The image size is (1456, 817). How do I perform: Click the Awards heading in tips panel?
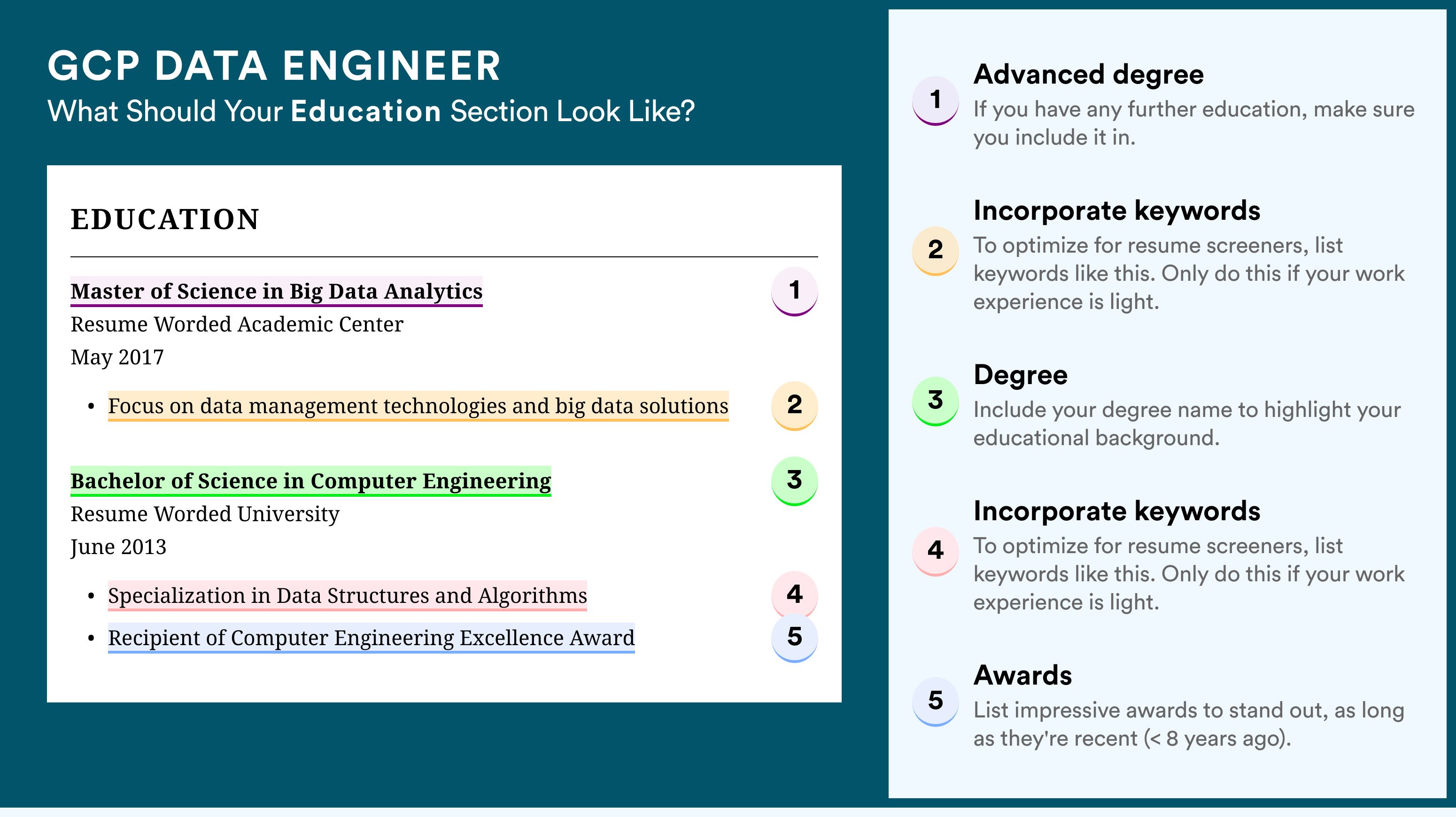pyautogui.click(x=1022, y=675)
